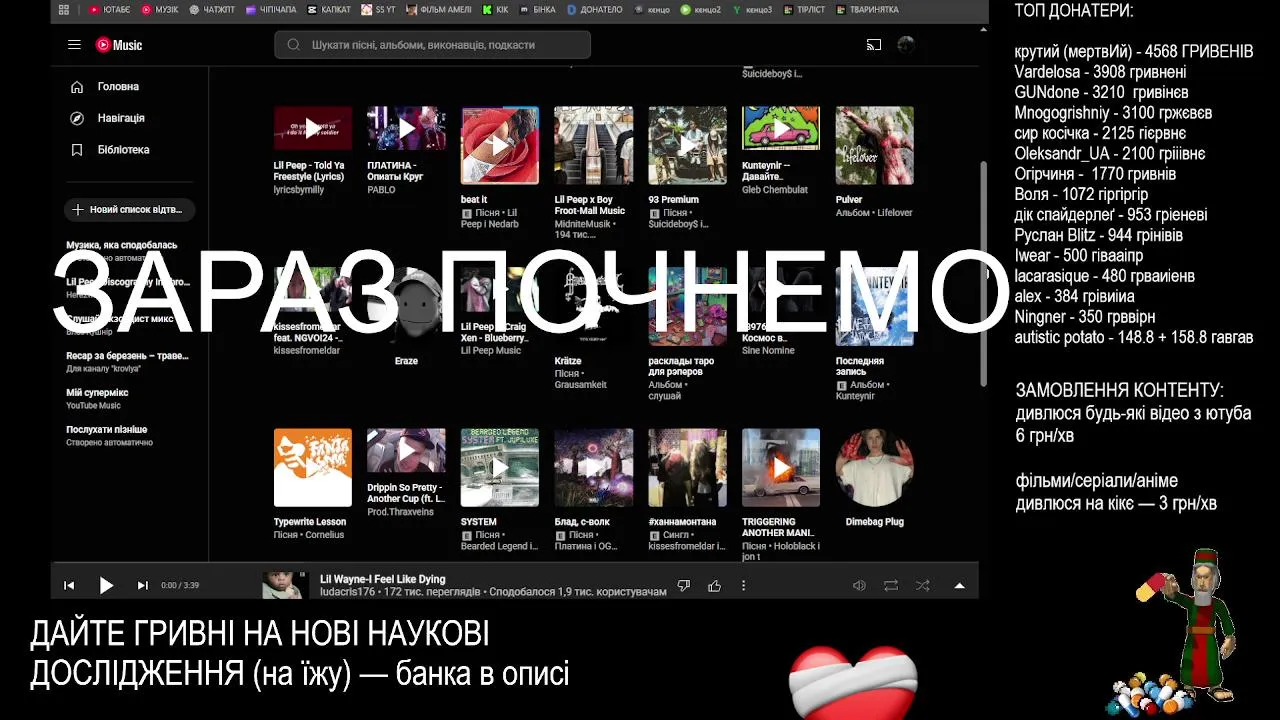Open more options for current song

point(743,585)
